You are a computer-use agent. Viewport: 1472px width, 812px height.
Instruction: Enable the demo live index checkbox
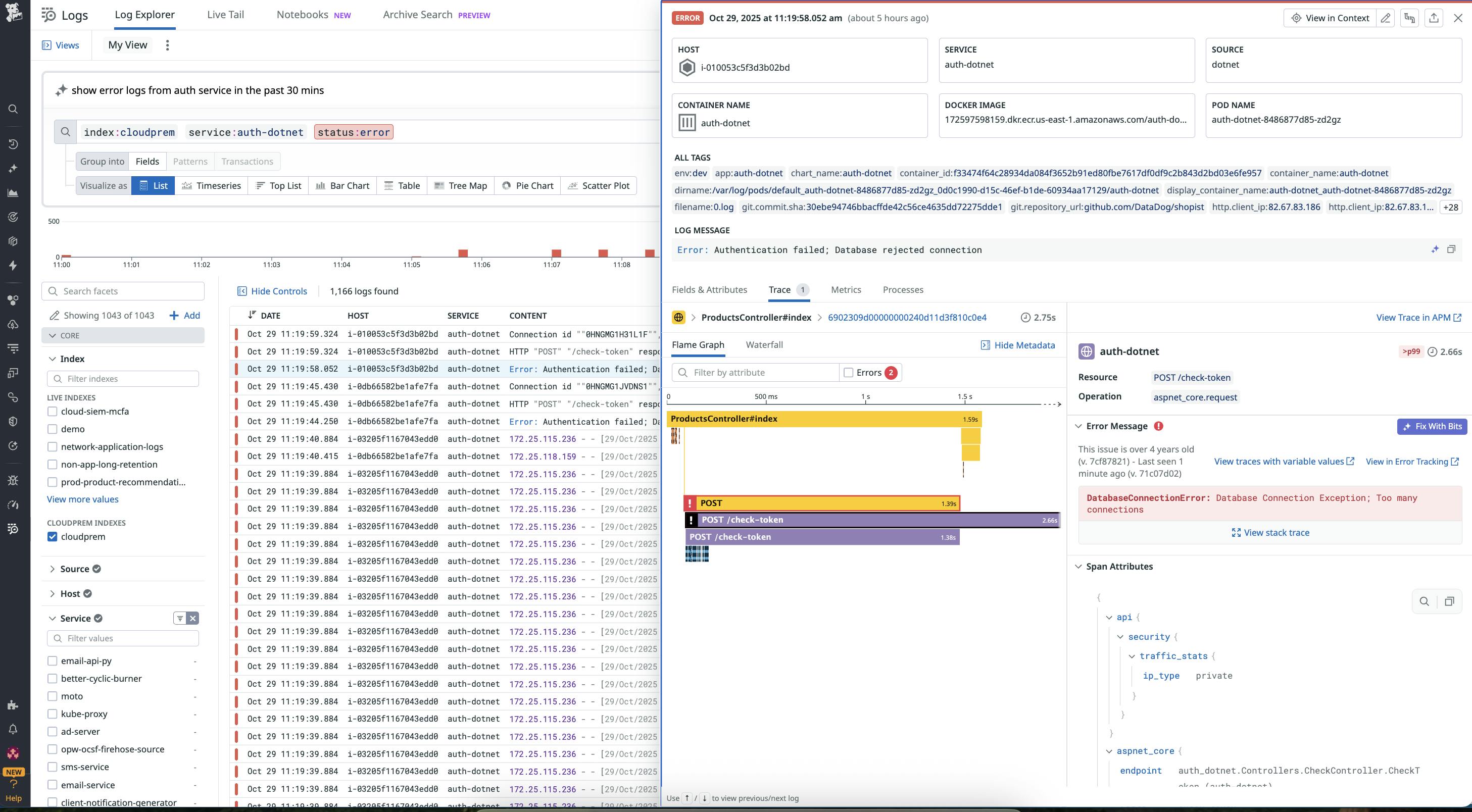(53, 429)
